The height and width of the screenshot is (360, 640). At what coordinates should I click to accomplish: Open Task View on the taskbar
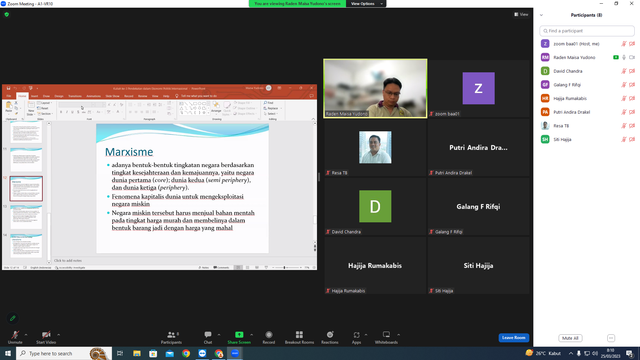coord(120,353)
